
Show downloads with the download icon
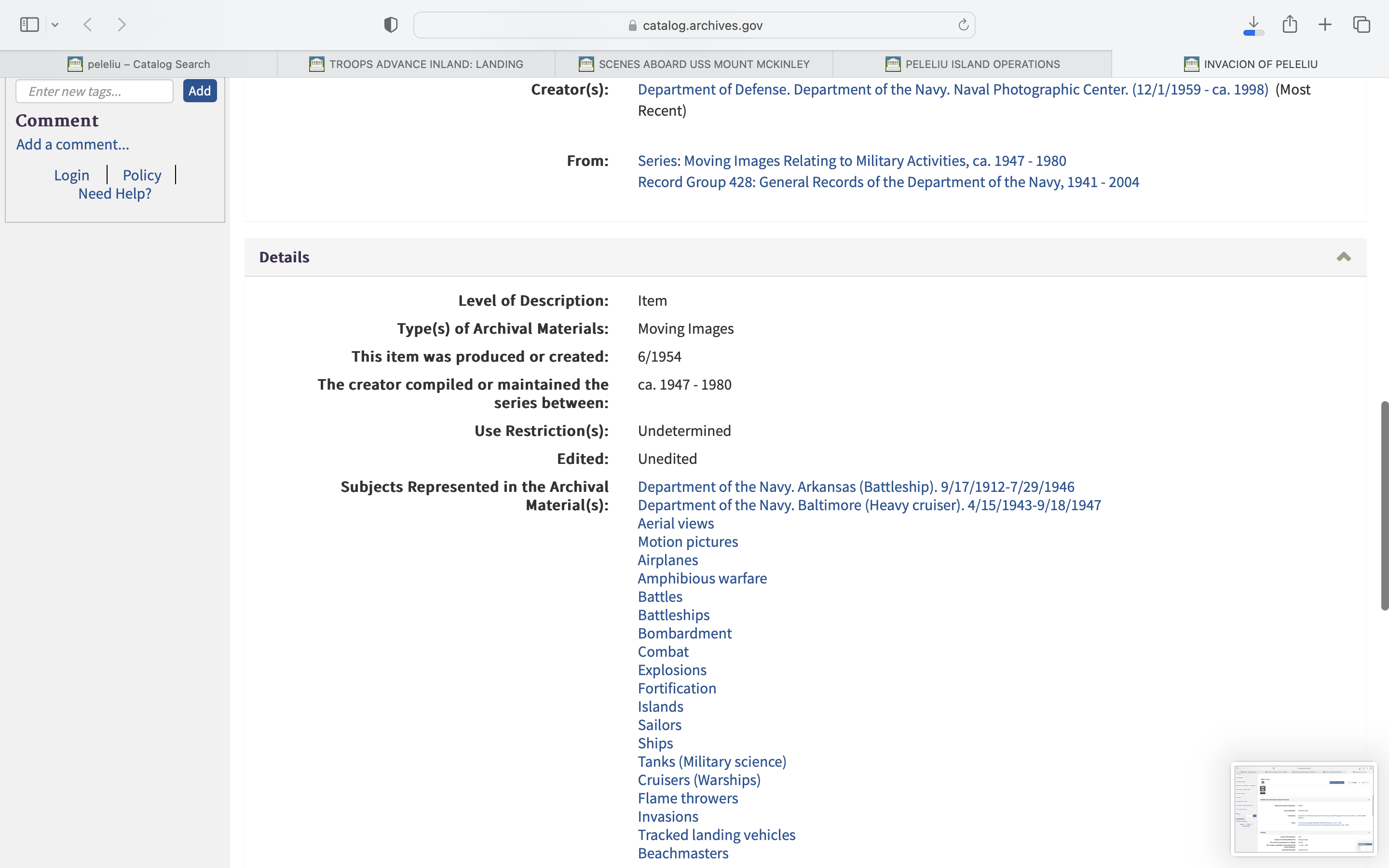[x=1253, y=25]
